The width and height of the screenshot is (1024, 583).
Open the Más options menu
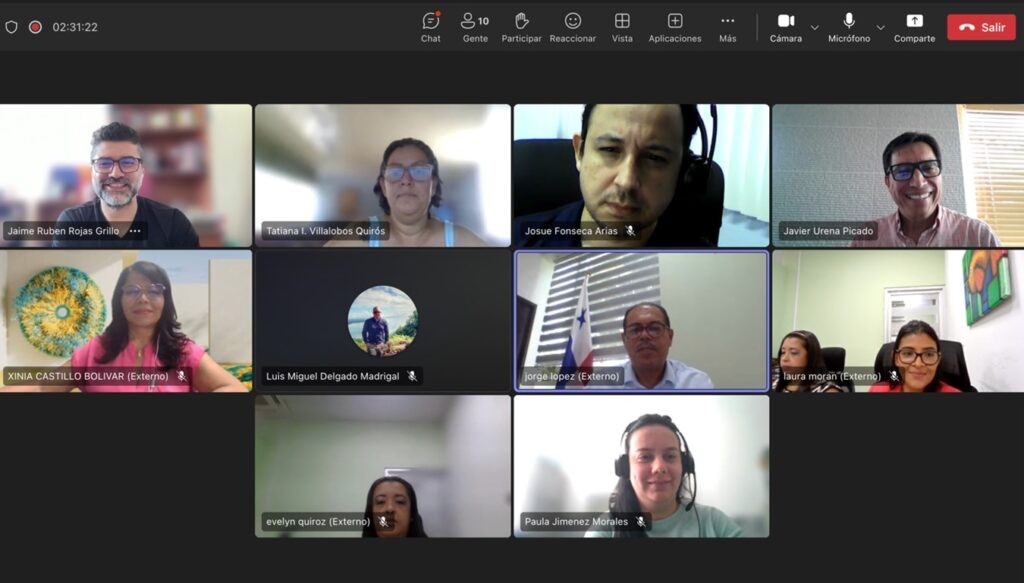click(x=728, y=27)
